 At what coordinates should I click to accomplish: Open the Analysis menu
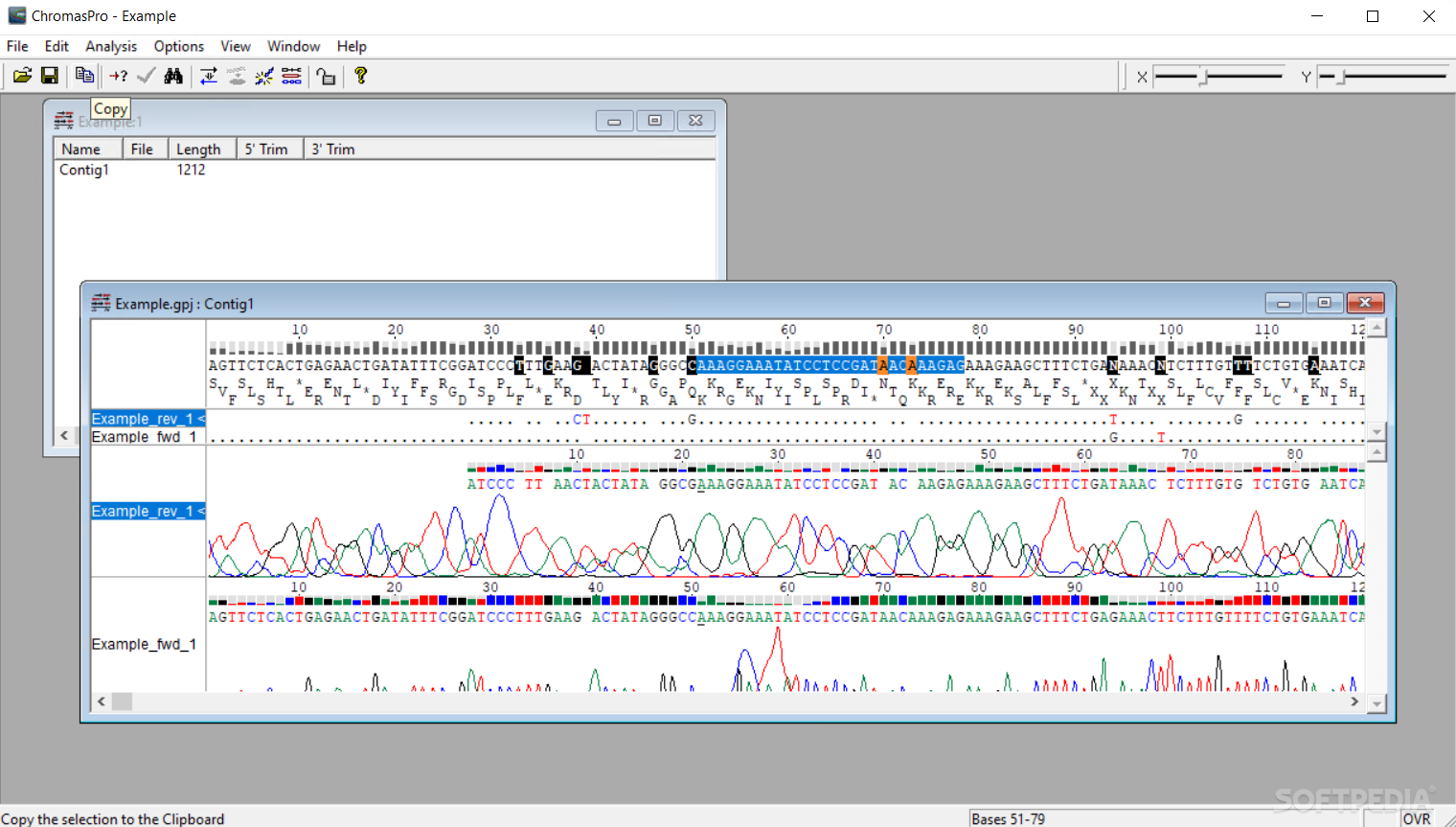[111, 46]
